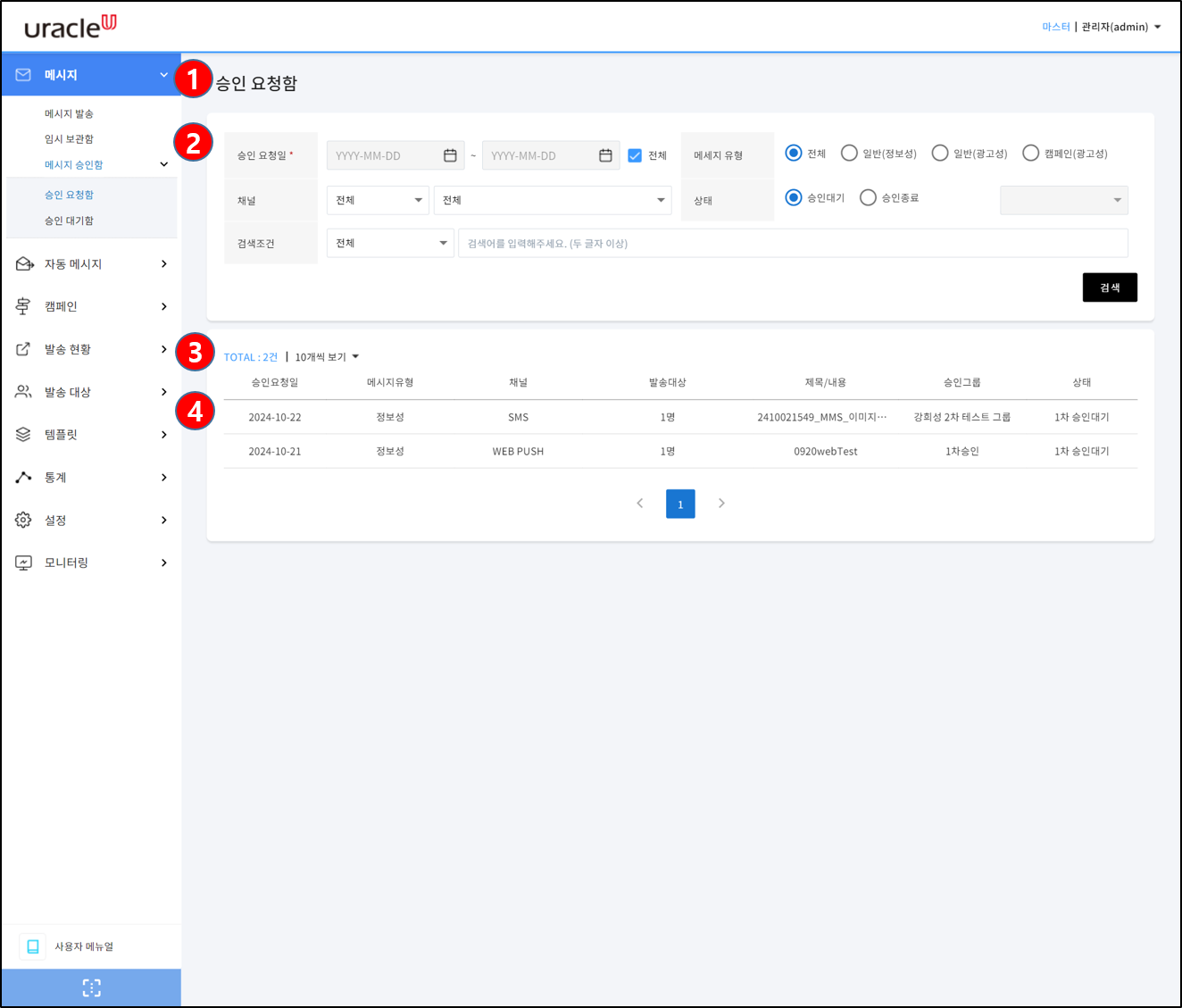Viewport: 1182px width, 1008px height.
Task: Click the 캠페인 signpost icon
Action: pyautogui.click(x=23, y=306)
